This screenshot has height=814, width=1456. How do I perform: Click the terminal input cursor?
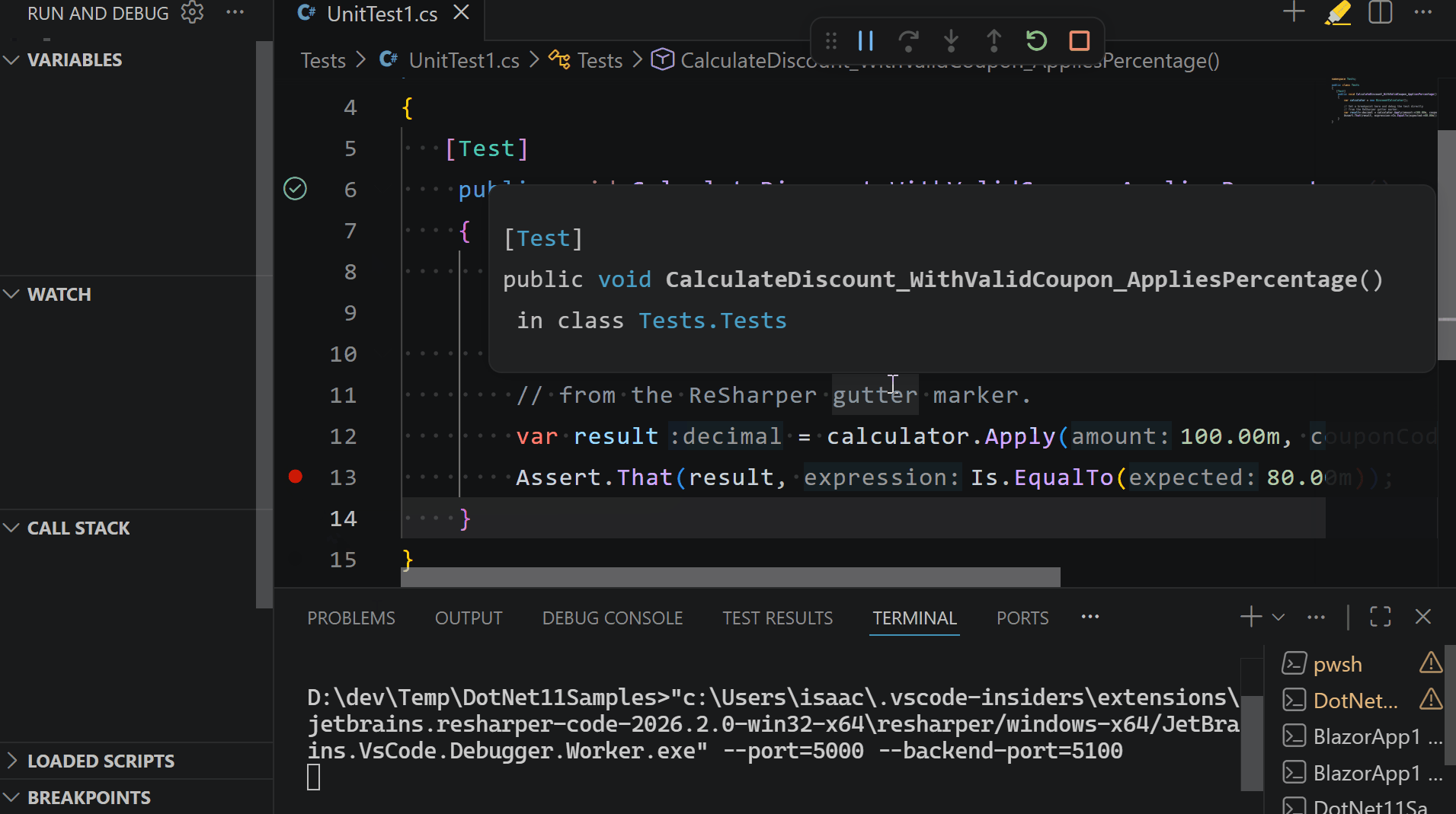313,777
